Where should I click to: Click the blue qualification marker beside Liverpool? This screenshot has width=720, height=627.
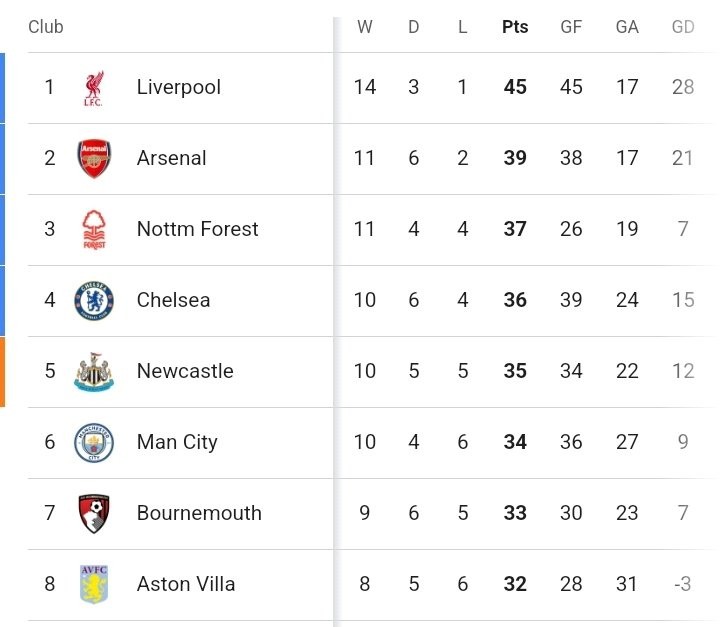click(3, 88)
